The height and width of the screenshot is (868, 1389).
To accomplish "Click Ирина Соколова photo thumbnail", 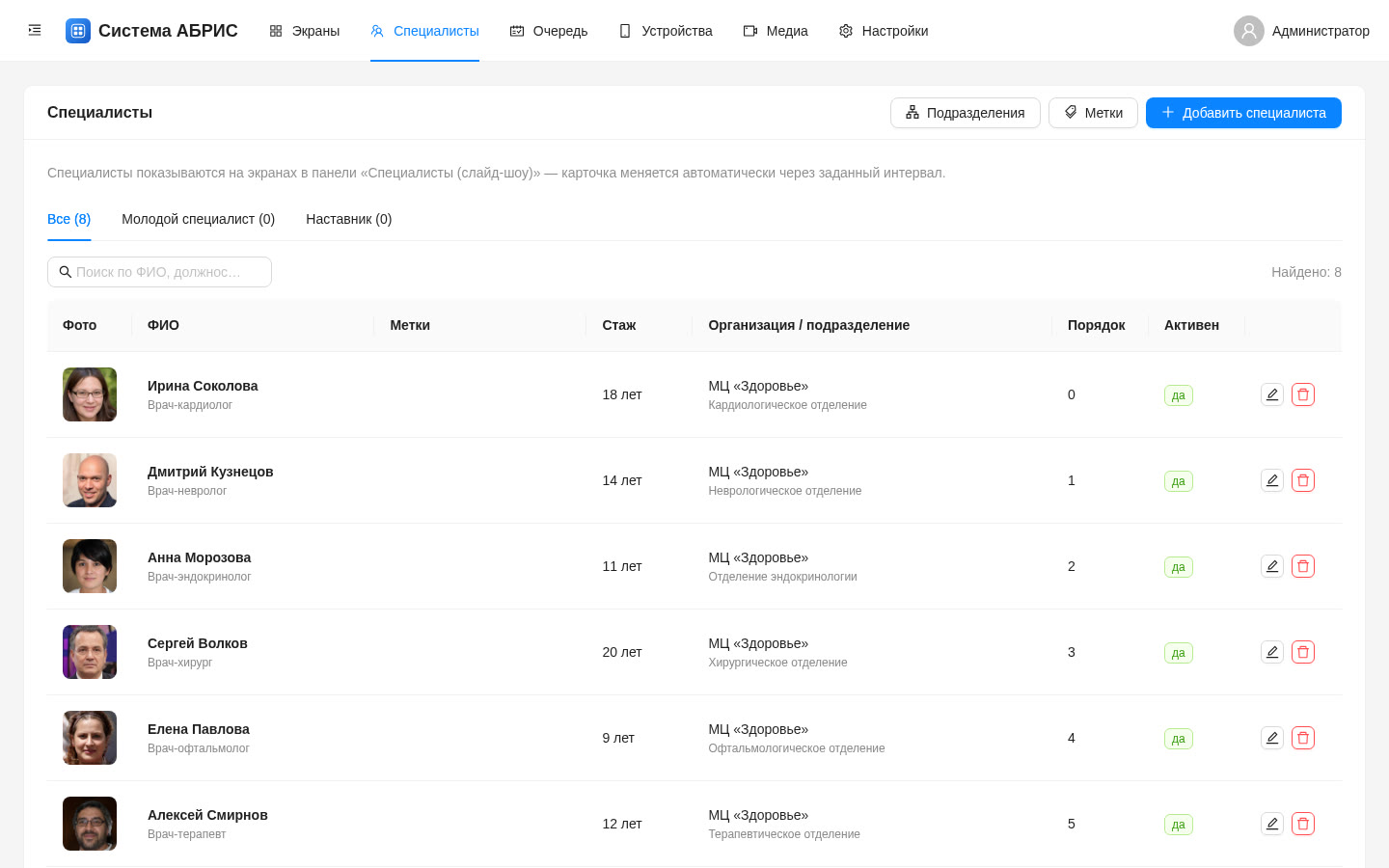I will (90, 394).
